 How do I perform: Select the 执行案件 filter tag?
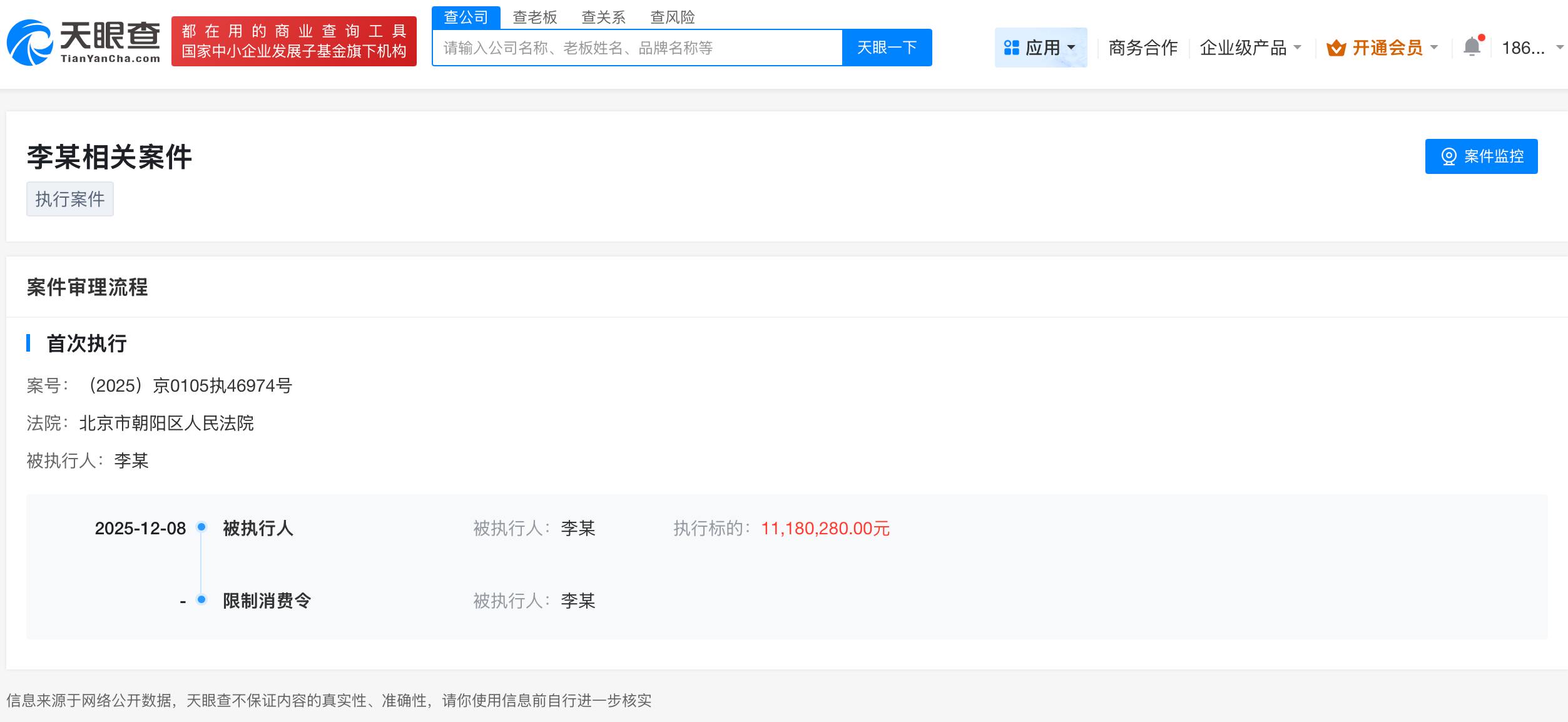pos(69,199)
